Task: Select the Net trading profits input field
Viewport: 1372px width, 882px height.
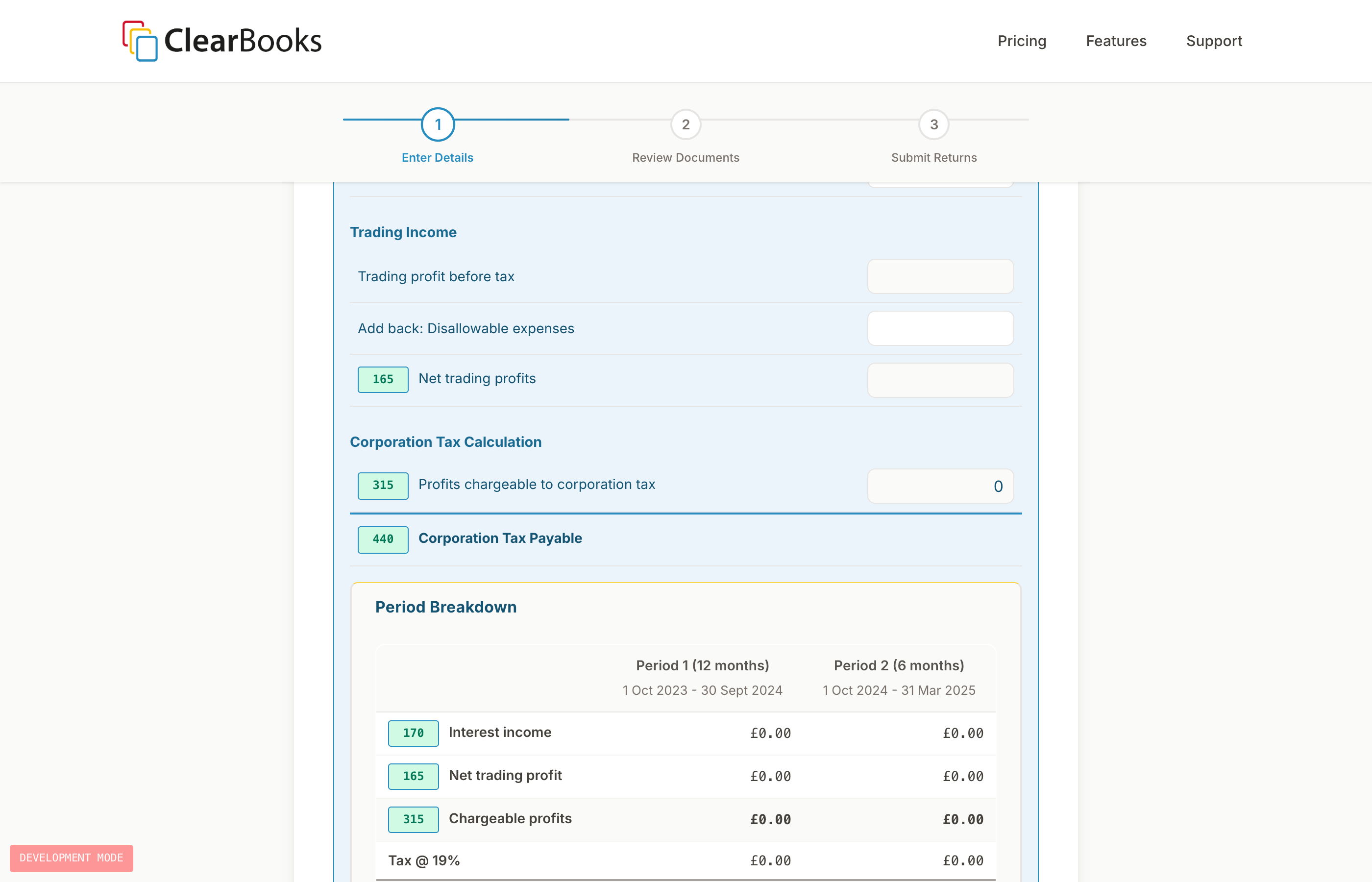Action: click(940, 380)
